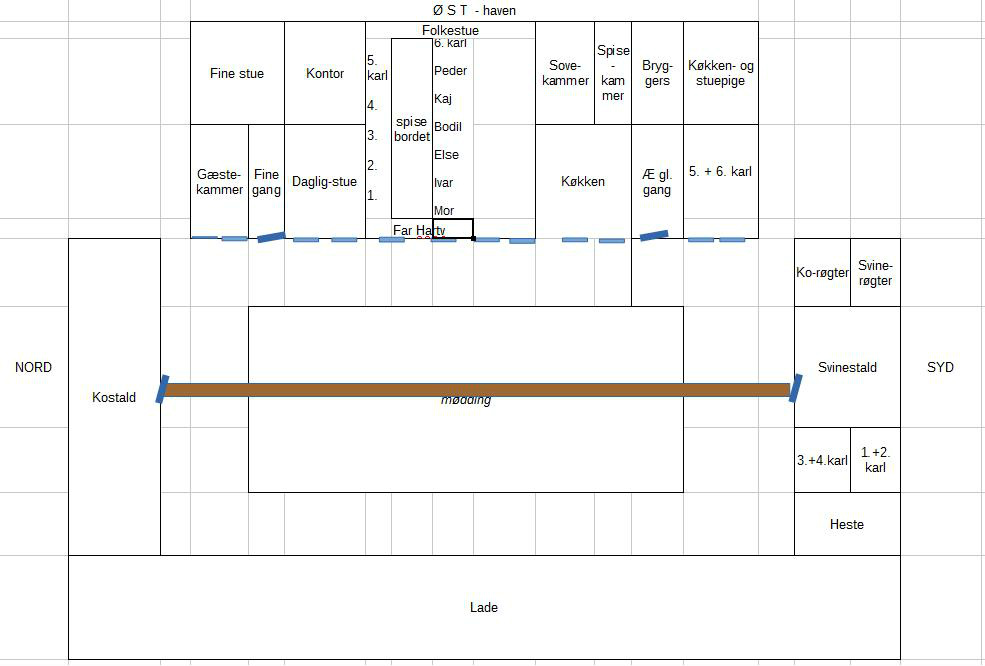The image size is (985, 666).
Task: Click the Heste stable cell
Action: coord(847,524)
